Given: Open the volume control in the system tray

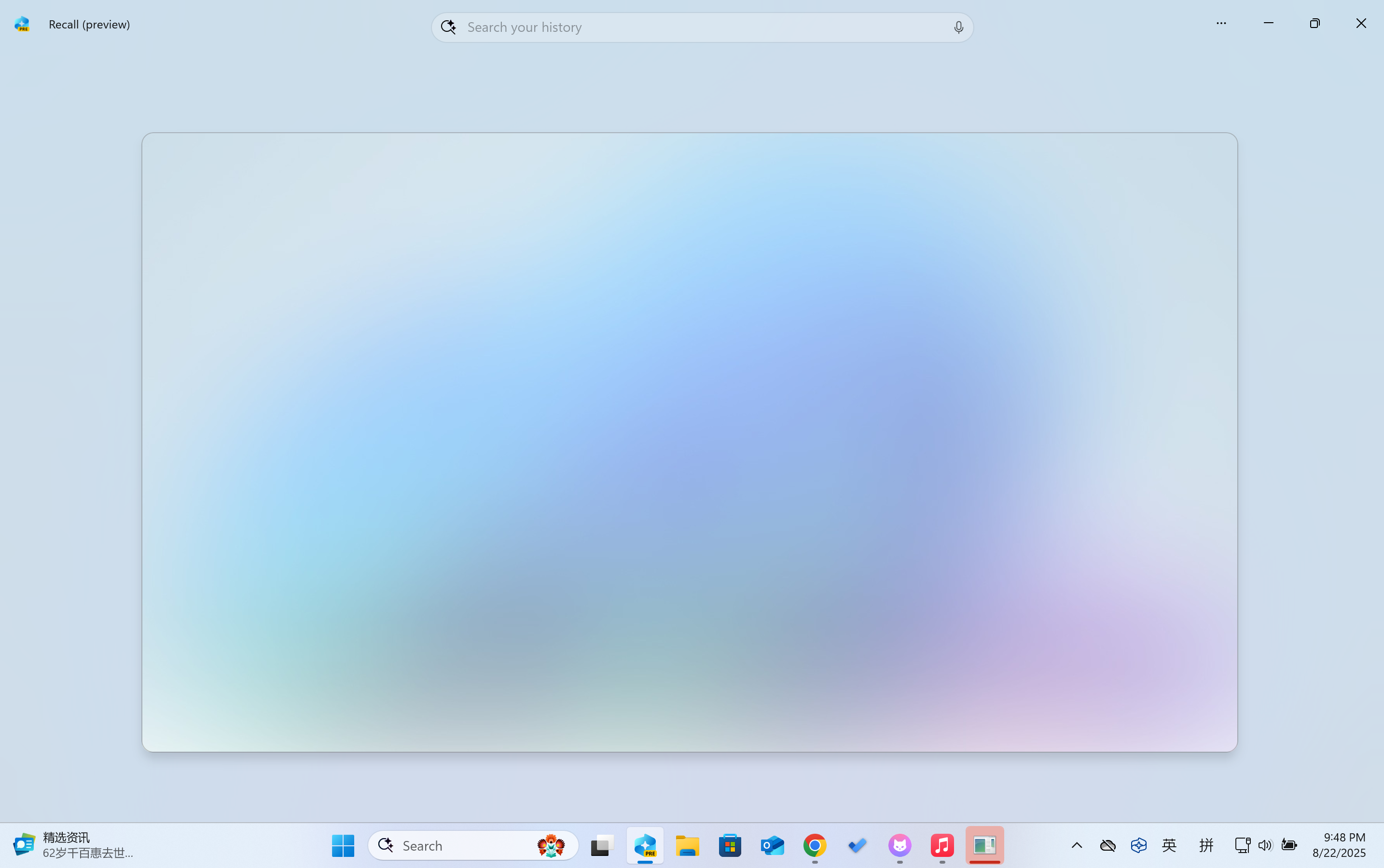Looking at the screenshot, I should 1265,845.
